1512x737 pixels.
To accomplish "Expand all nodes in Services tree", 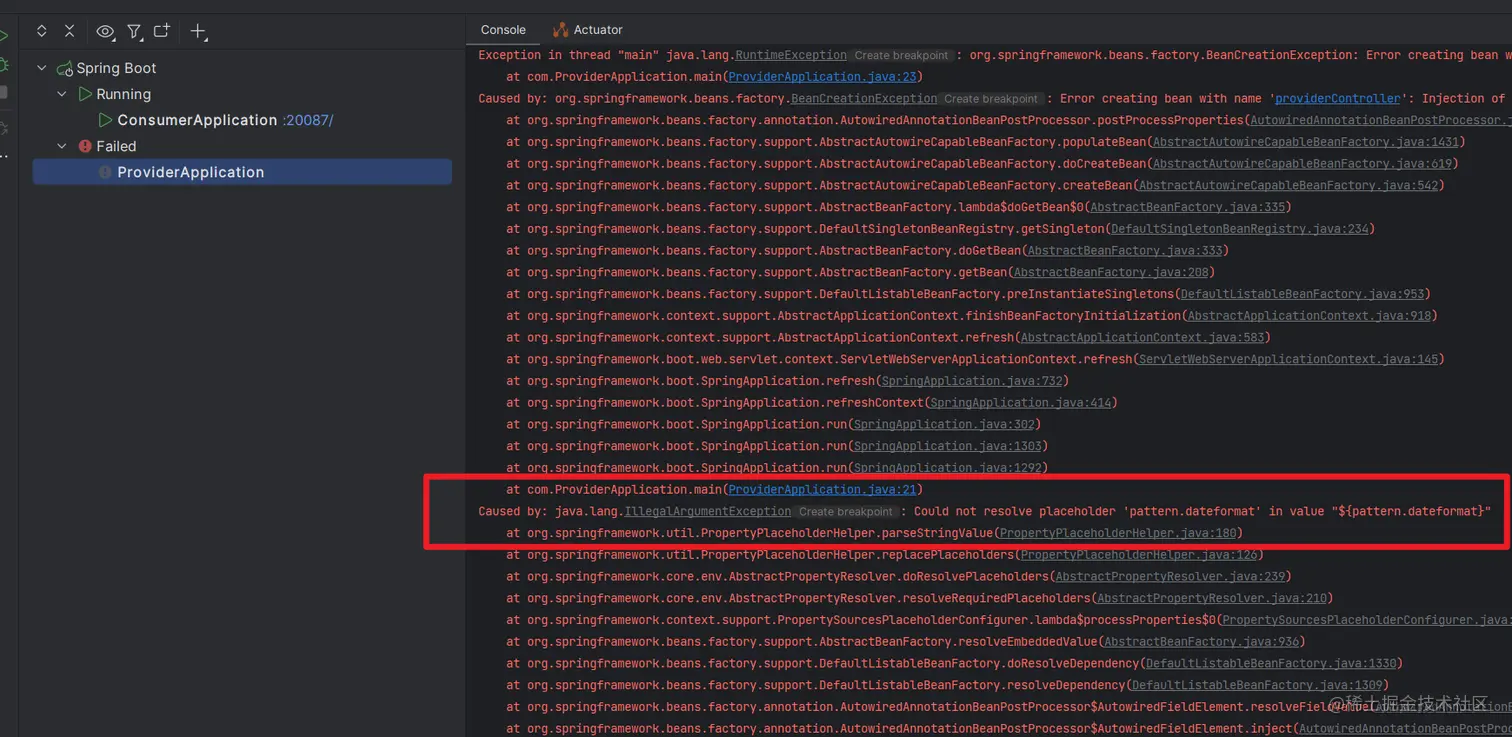I will click(42, 31).
